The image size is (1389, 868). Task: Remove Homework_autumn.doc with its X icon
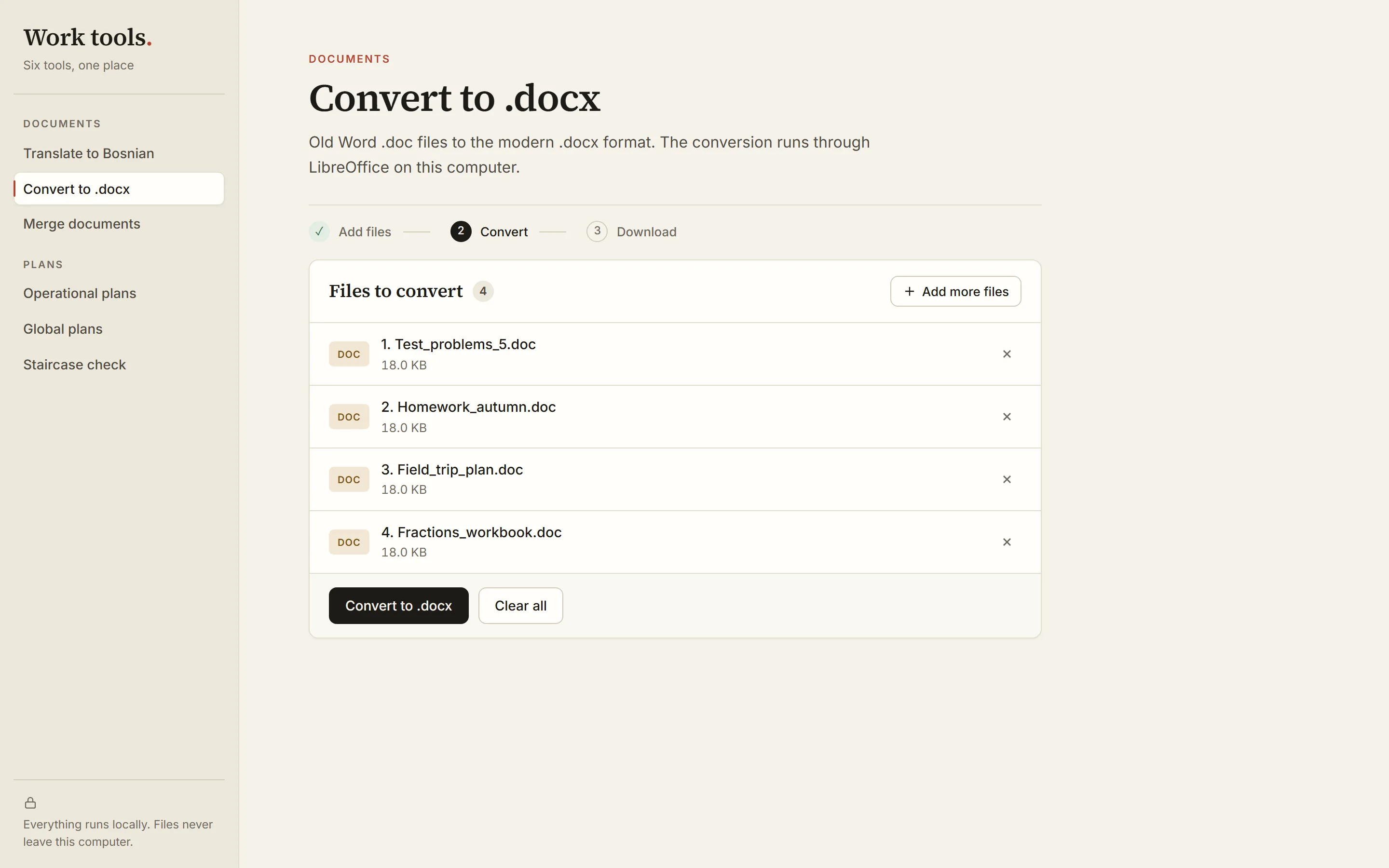coord(1007,417)
